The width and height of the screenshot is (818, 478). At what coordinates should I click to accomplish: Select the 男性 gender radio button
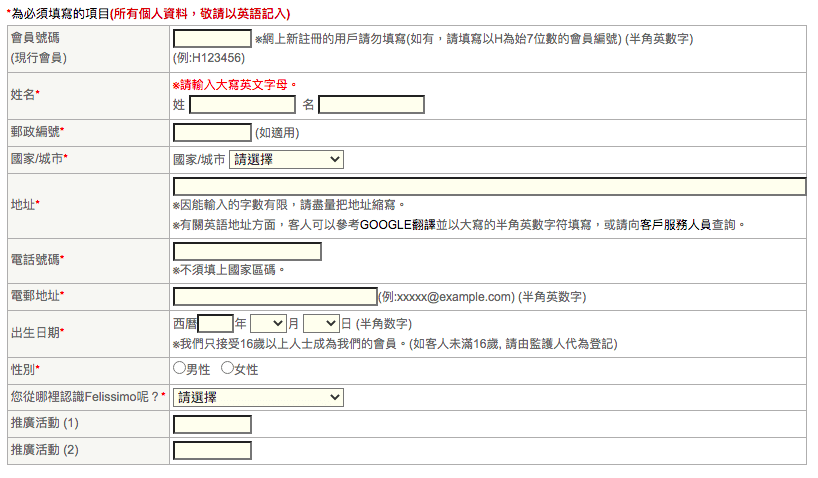tap(179, 368)
